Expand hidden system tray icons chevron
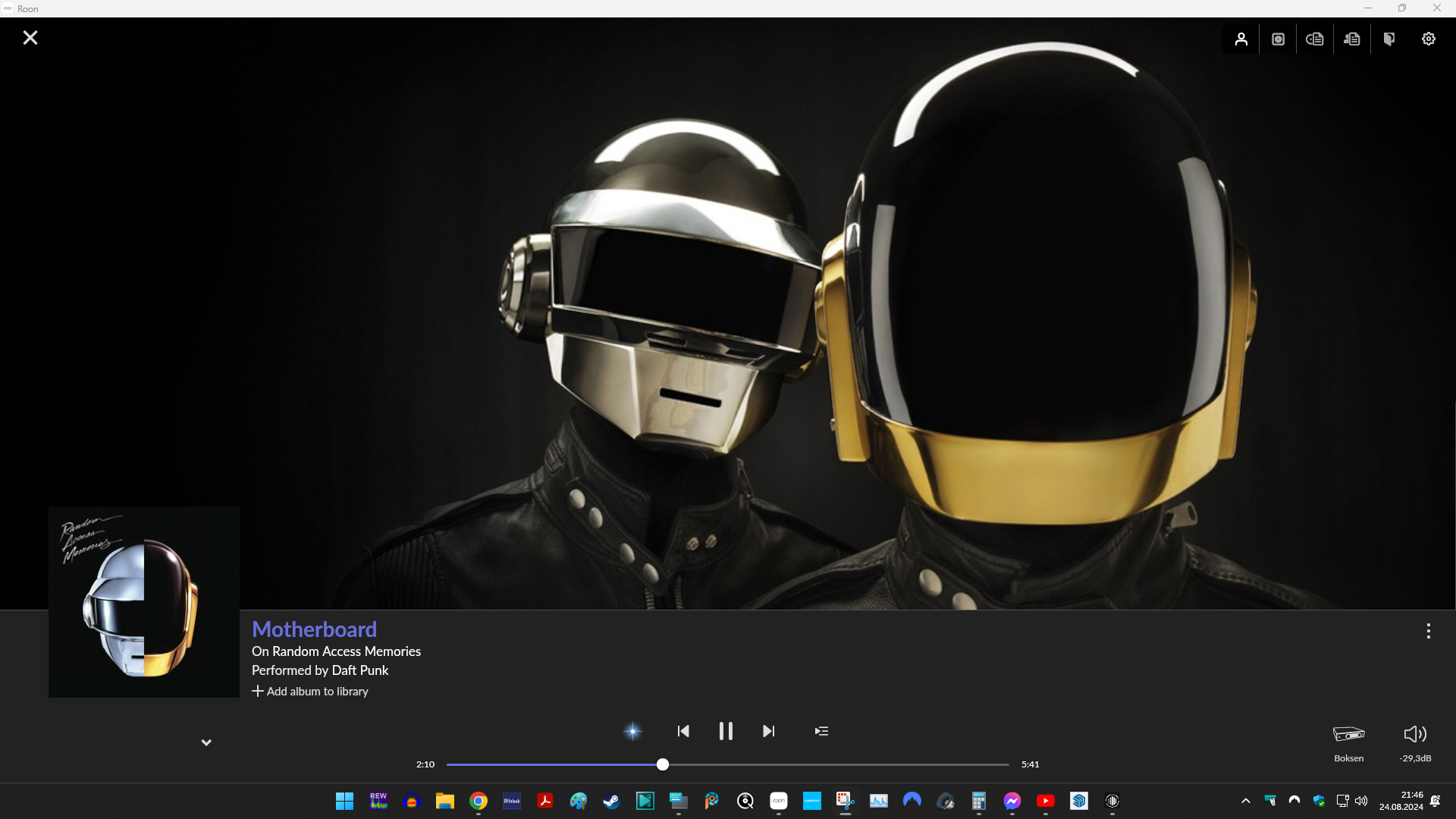 (x=1246, y=801)
